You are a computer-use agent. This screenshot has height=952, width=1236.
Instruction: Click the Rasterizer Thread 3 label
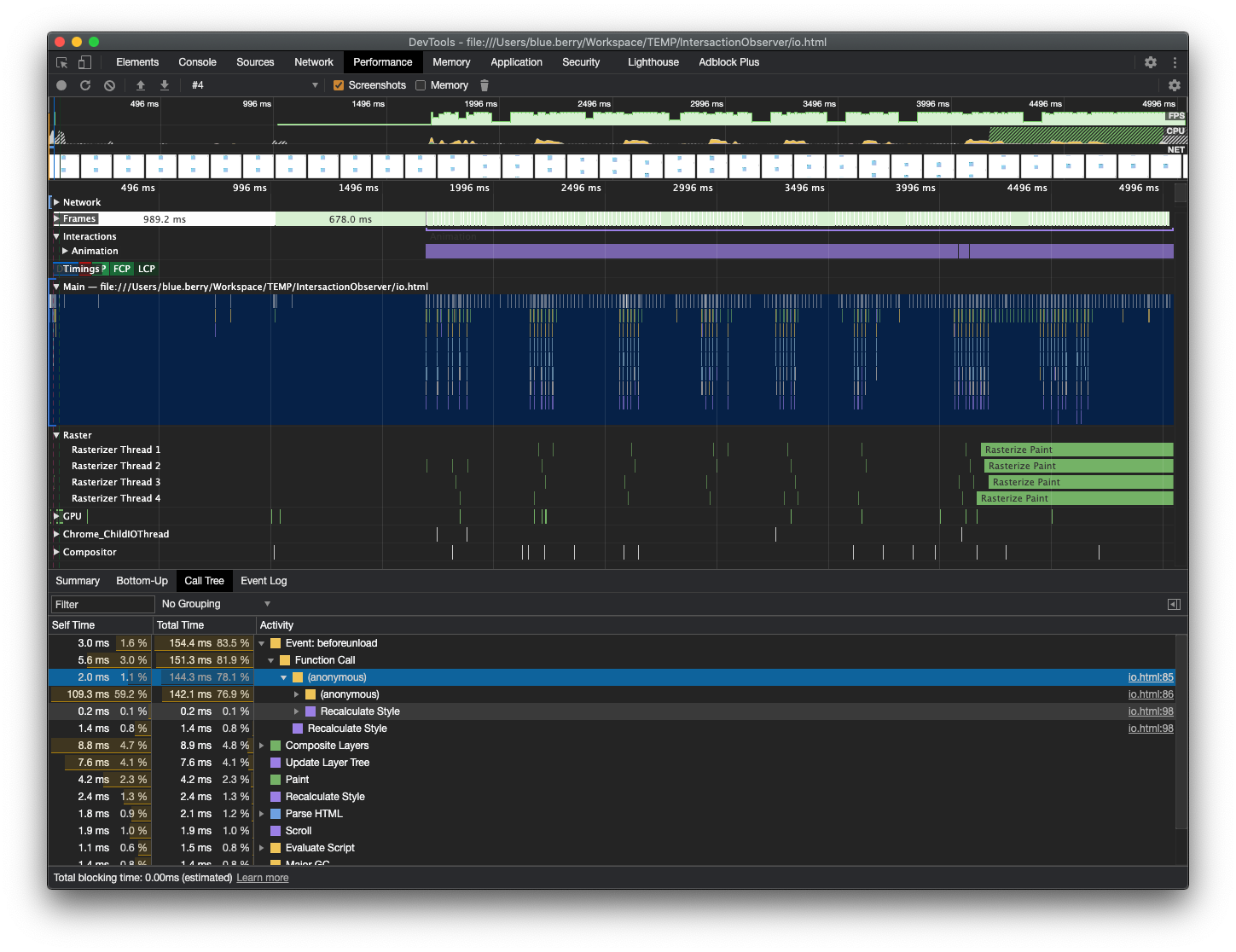[116, 482]
